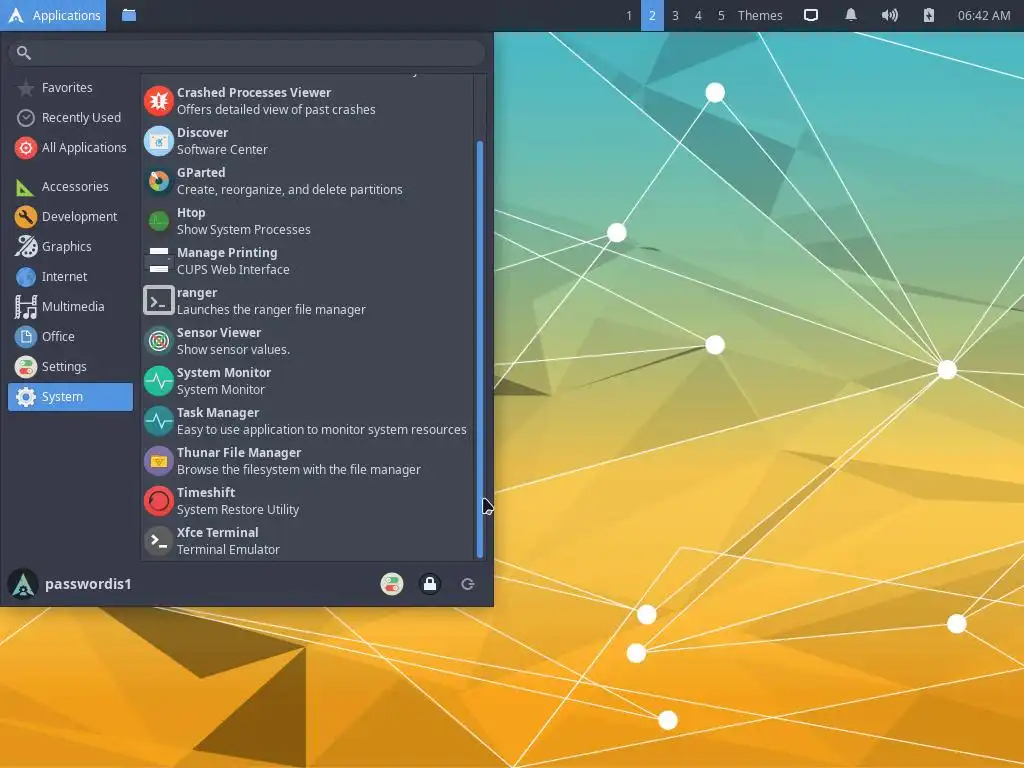Open the notifications bell icon
The width and height of the screenshot is (1024, 768).
click(850, 15)
